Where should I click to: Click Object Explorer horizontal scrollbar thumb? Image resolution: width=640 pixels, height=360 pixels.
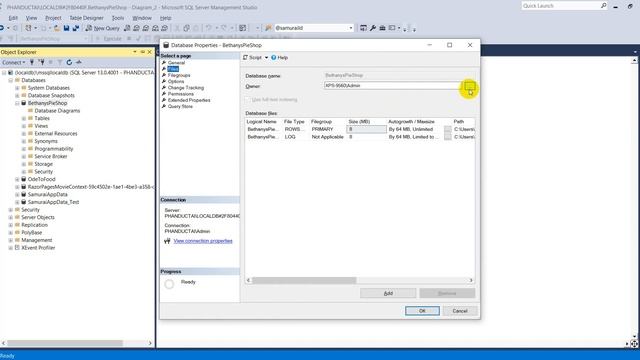(65, 343)
